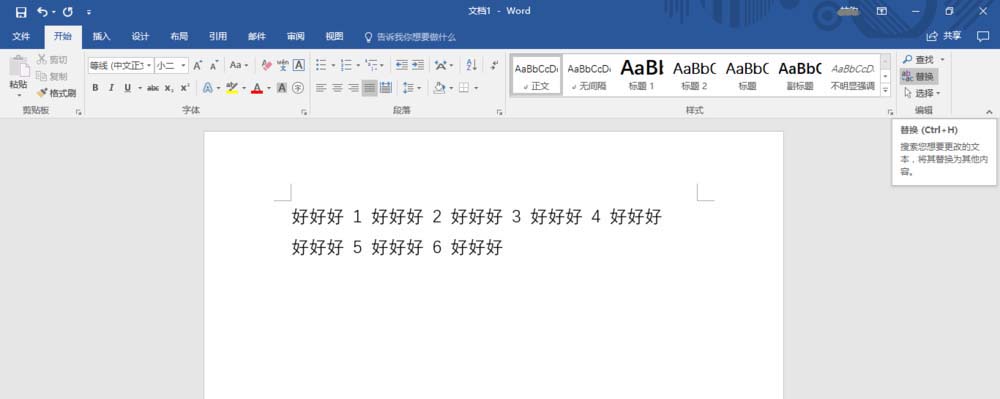Align text left
1000x399 pixels.
(x=321, y=88)
